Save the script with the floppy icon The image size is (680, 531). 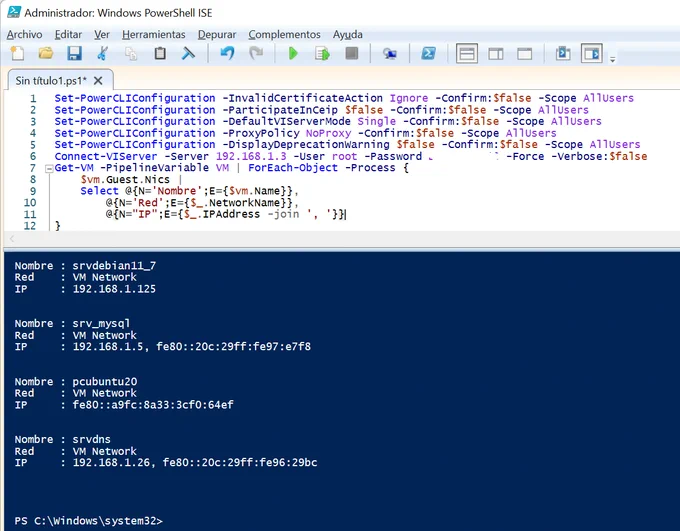(74, 54)
